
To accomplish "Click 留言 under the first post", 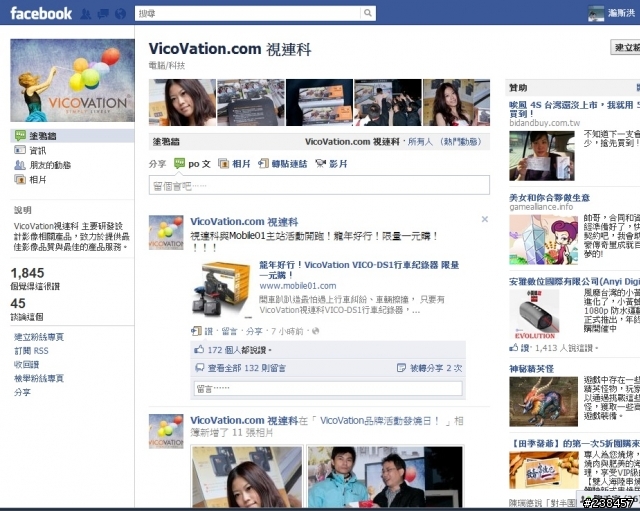I will pos(229,331).
